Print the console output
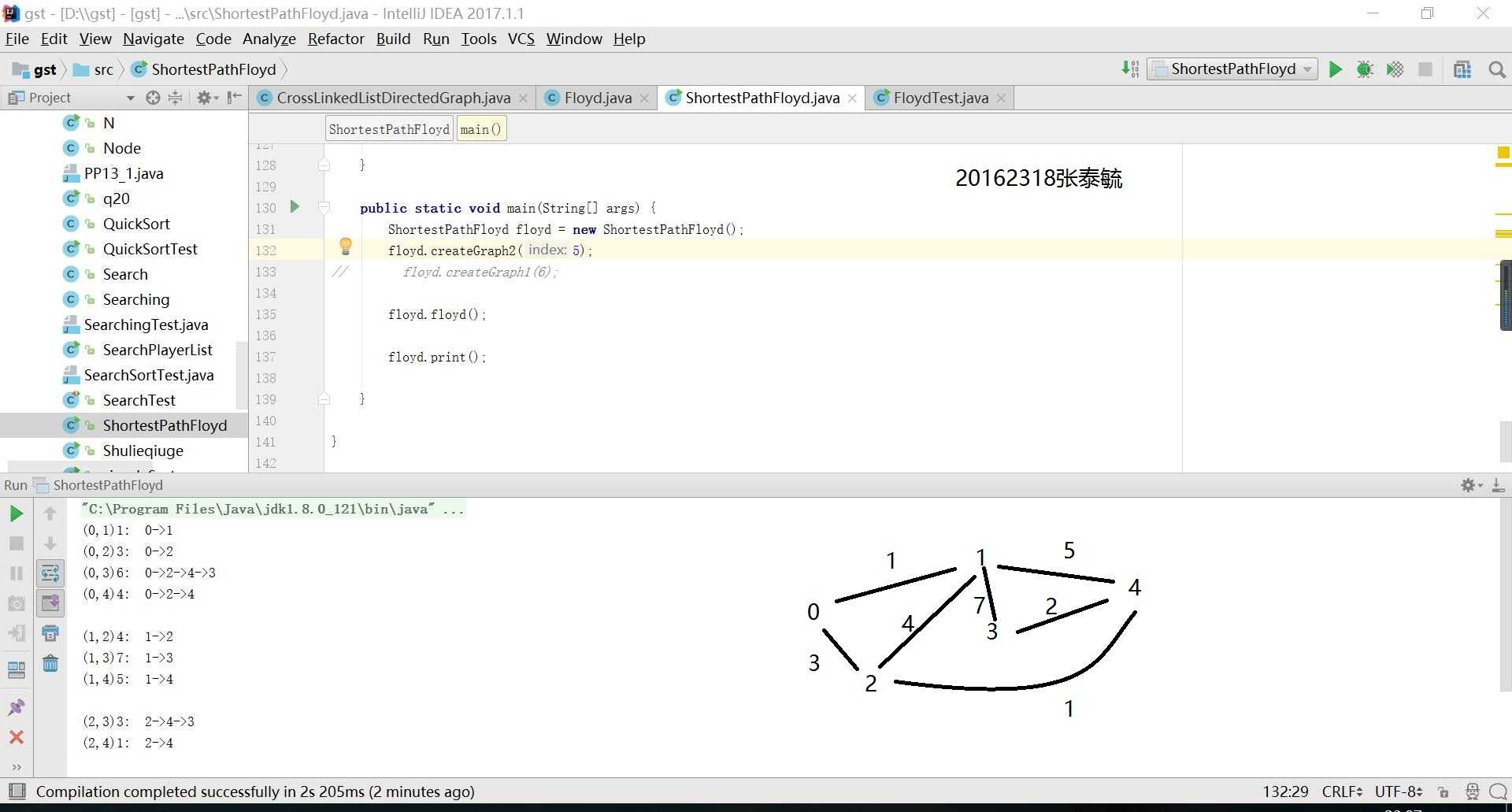 point(50,633)
